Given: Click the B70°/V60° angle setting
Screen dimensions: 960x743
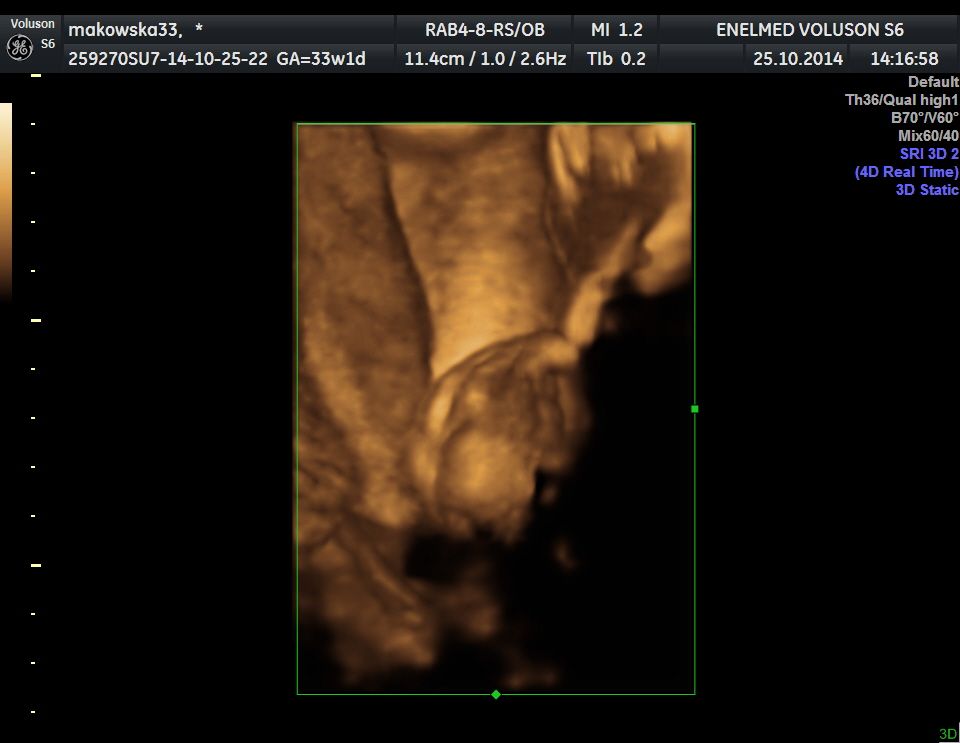Looking at the screenshot, I should [924, 118].
